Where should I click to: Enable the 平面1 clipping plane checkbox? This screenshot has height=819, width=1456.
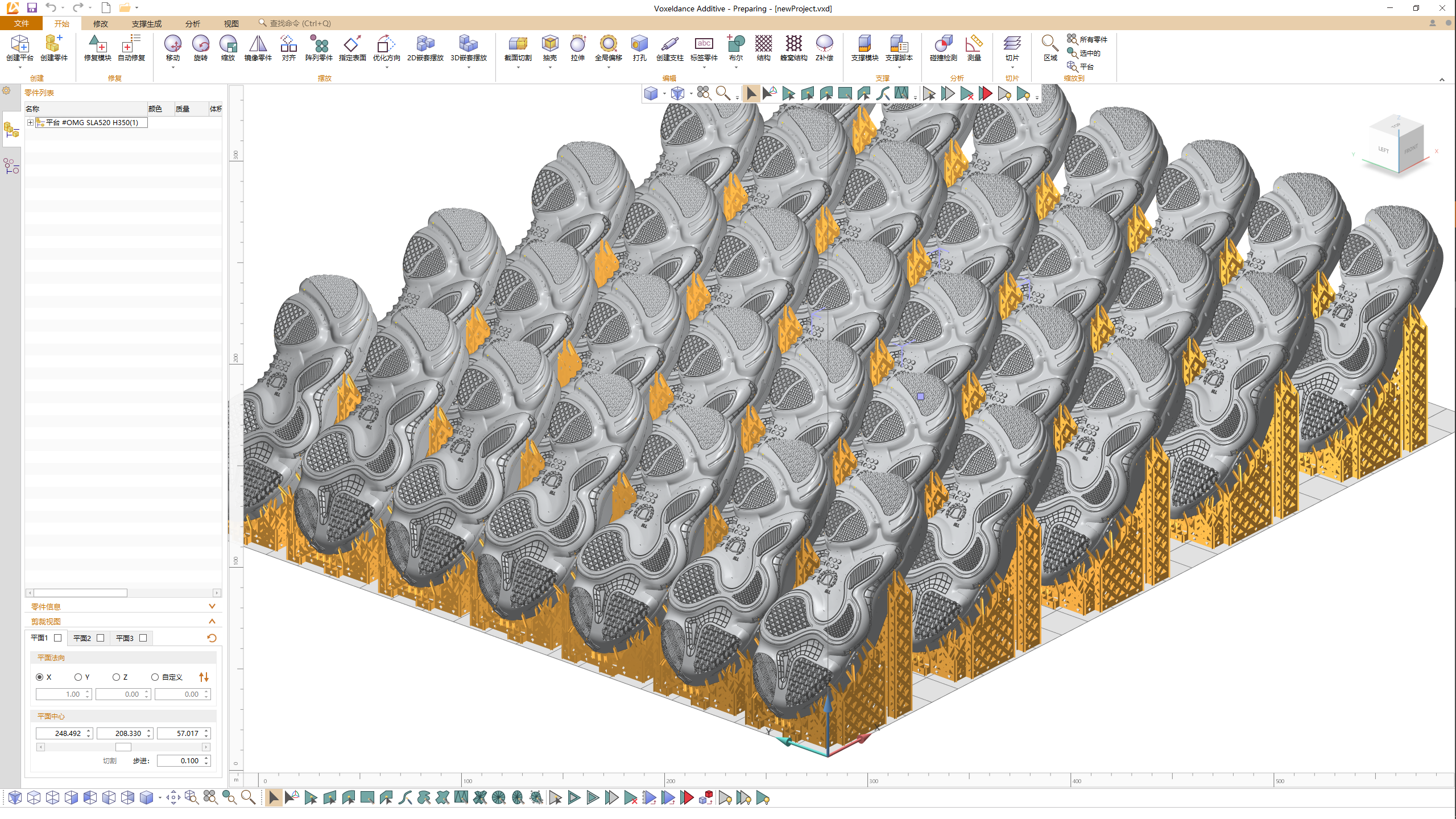(57, 638)
